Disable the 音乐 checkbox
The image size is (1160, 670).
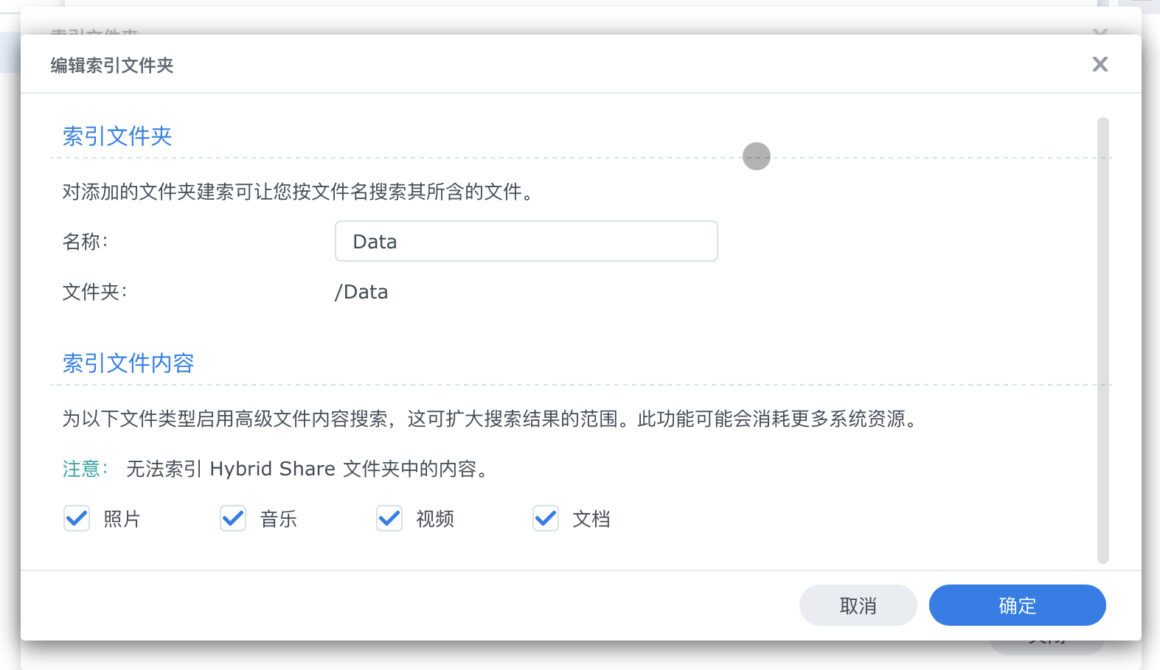point(232,518)
